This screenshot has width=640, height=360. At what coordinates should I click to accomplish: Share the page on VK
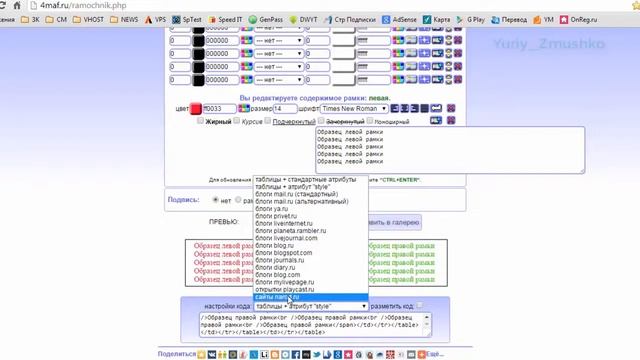(x=212, y=354)
